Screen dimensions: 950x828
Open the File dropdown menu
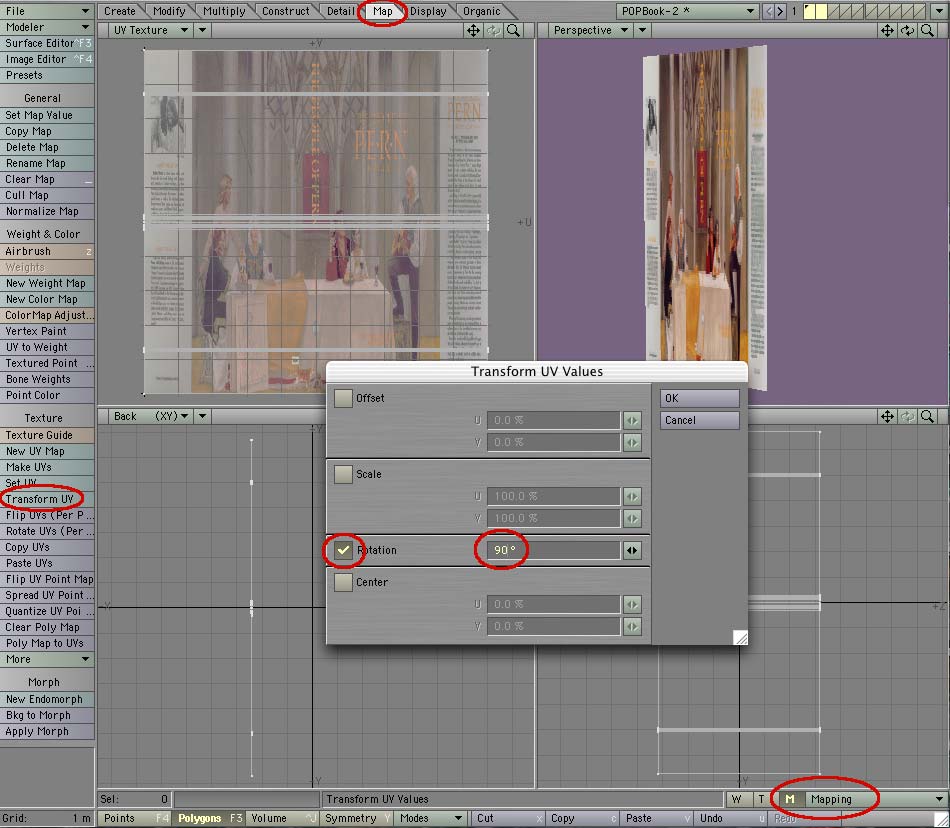click(47, 11)
